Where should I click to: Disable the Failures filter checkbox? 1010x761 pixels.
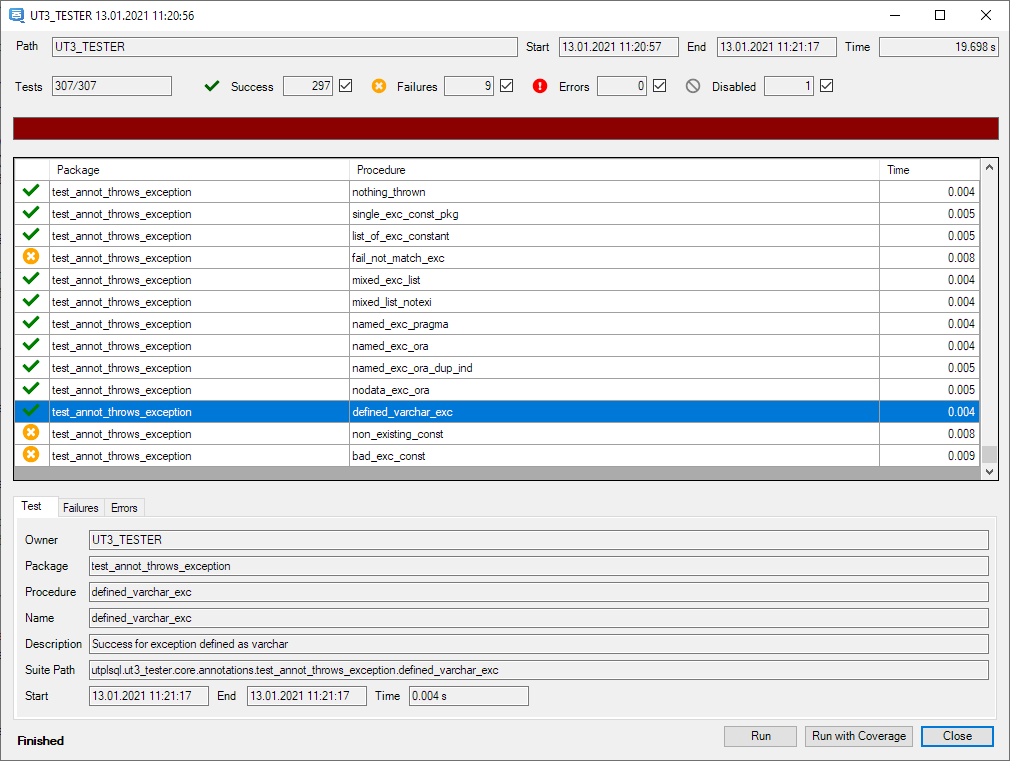pyautogui.click(x=506, y=86)
